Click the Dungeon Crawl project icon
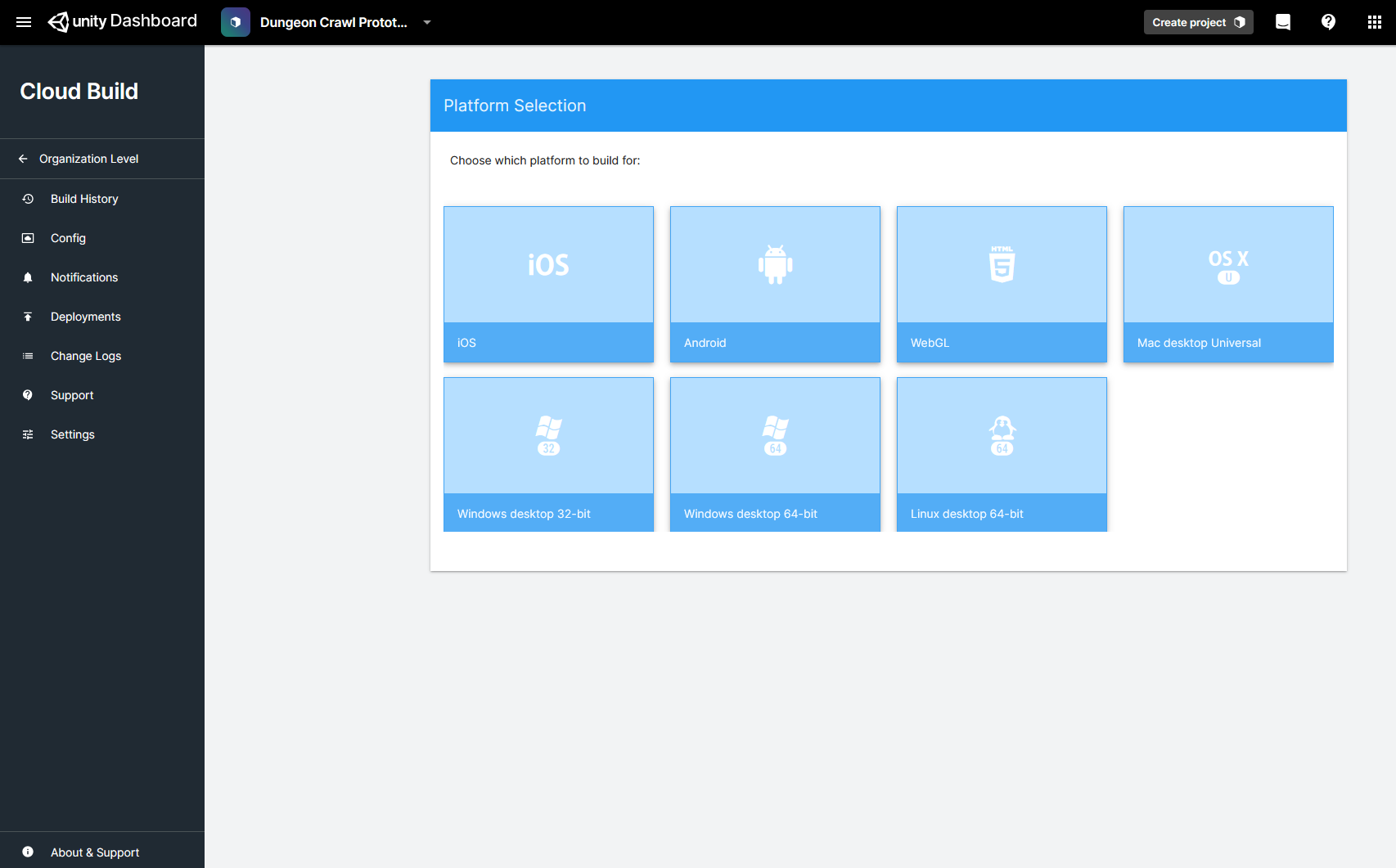This screenshot has height=868, width=1396. 236,22
